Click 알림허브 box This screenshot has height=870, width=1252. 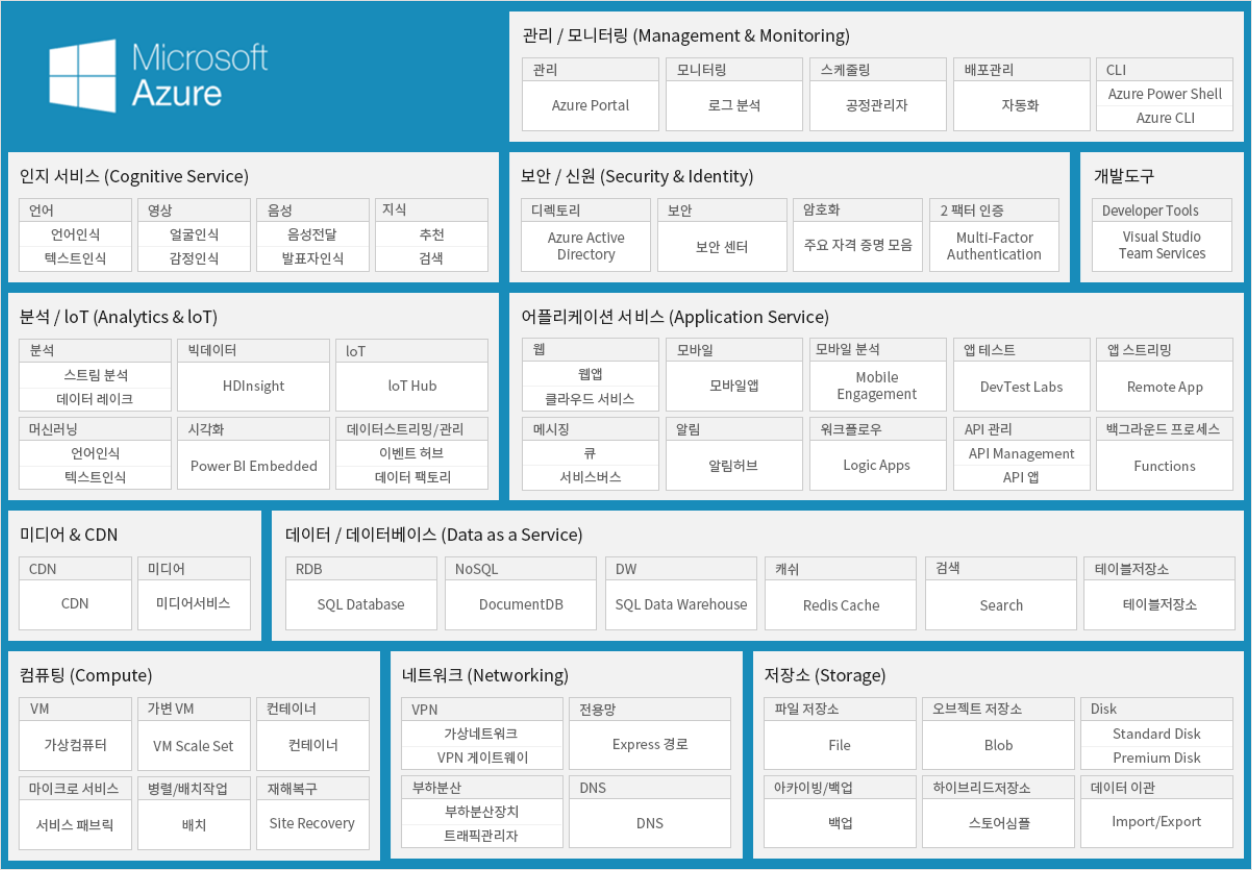click(733, 466)
